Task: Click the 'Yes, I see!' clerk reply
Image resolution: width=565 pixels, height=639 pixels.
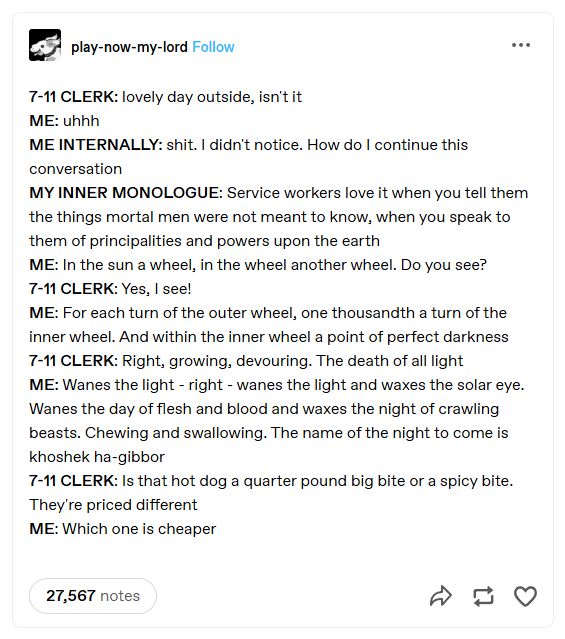Action: (157, 289)
